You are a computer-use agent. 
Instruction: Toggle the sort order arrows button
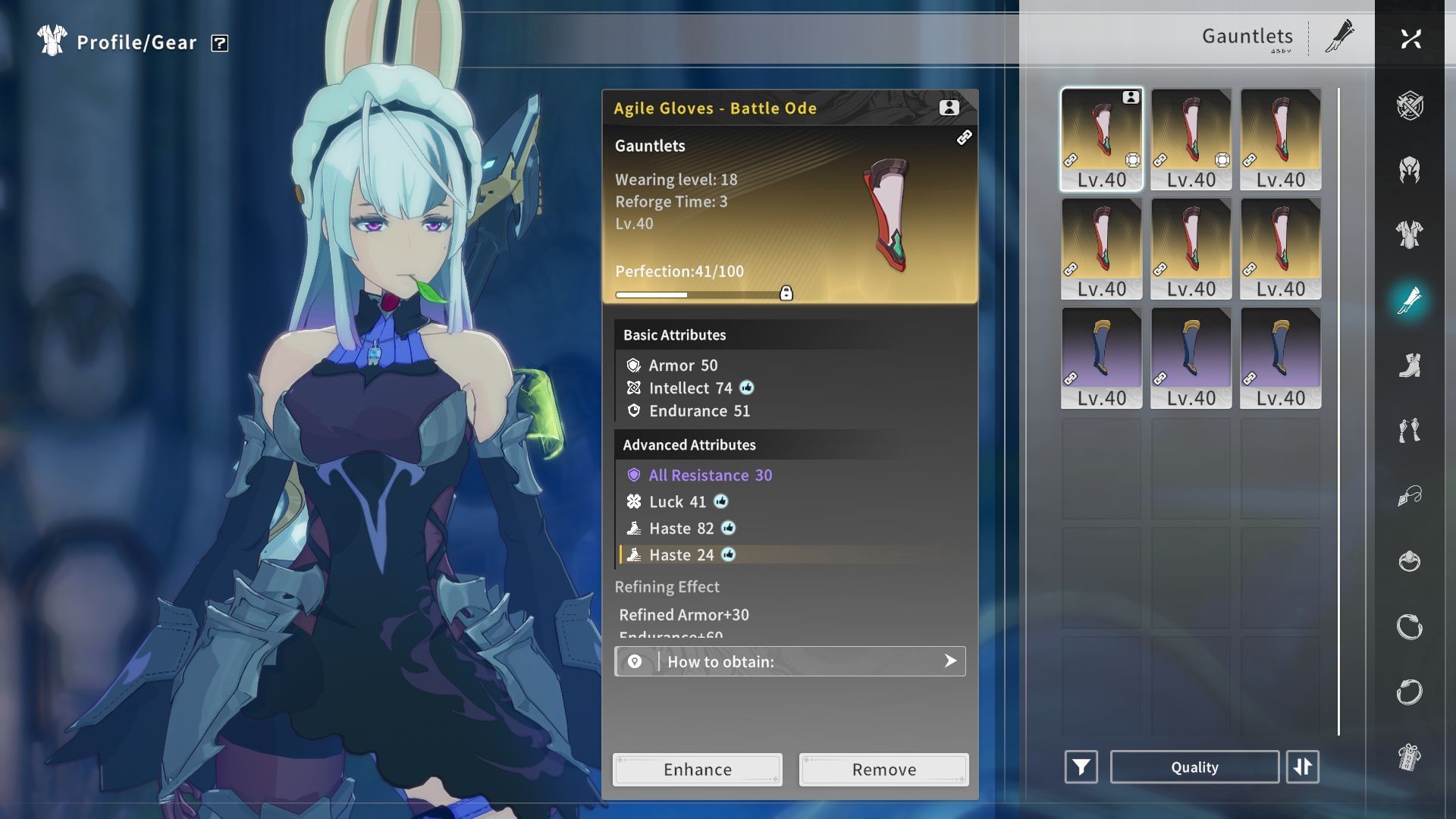pyautogui.click(x=1302, y=767)
